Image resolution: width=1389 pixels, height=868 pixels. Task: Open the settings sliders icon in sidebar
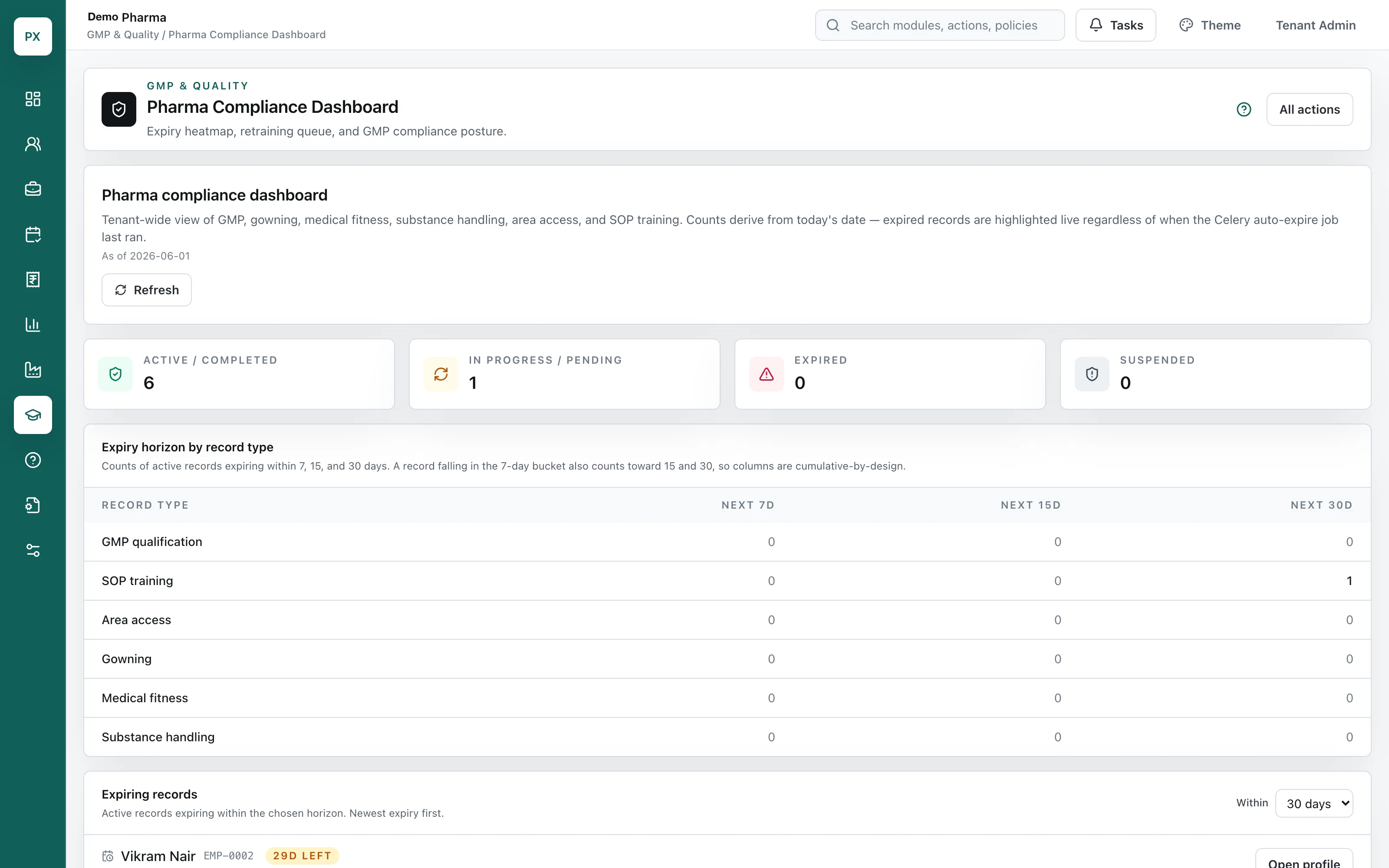(x=33, y=550)
